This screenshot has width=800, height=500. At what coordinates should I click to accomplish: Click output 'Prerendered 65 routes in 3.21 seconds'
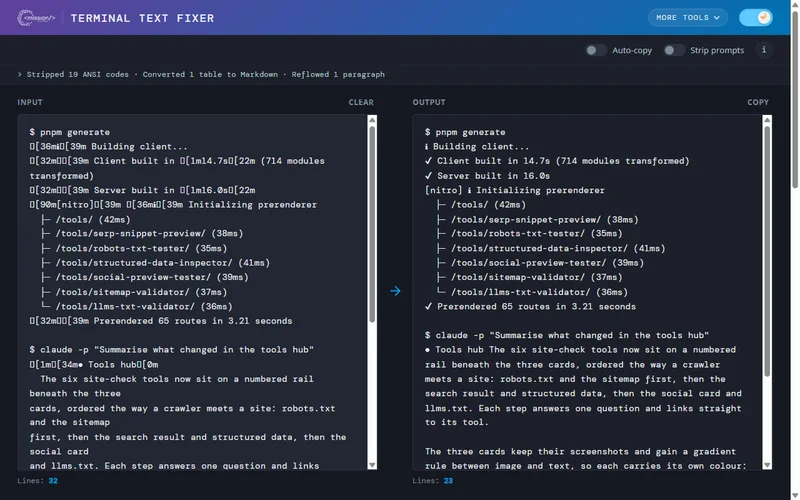[530, 307]
